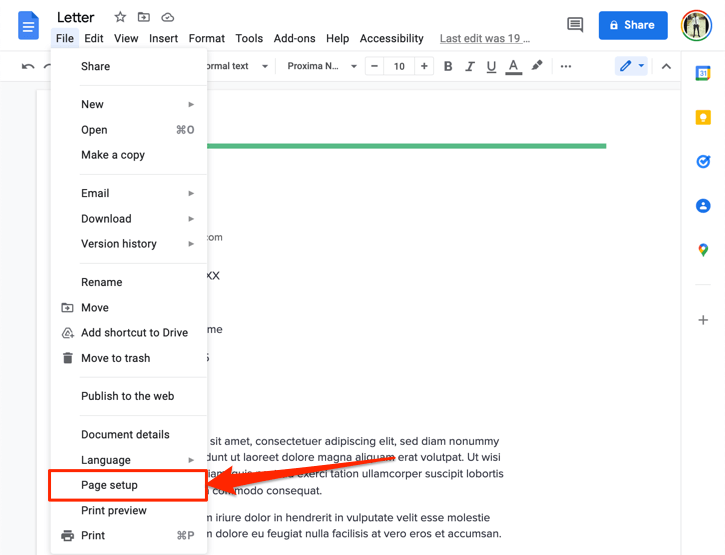Open Google Keep in the side panel
725x555 pixels.
(703, 117)
